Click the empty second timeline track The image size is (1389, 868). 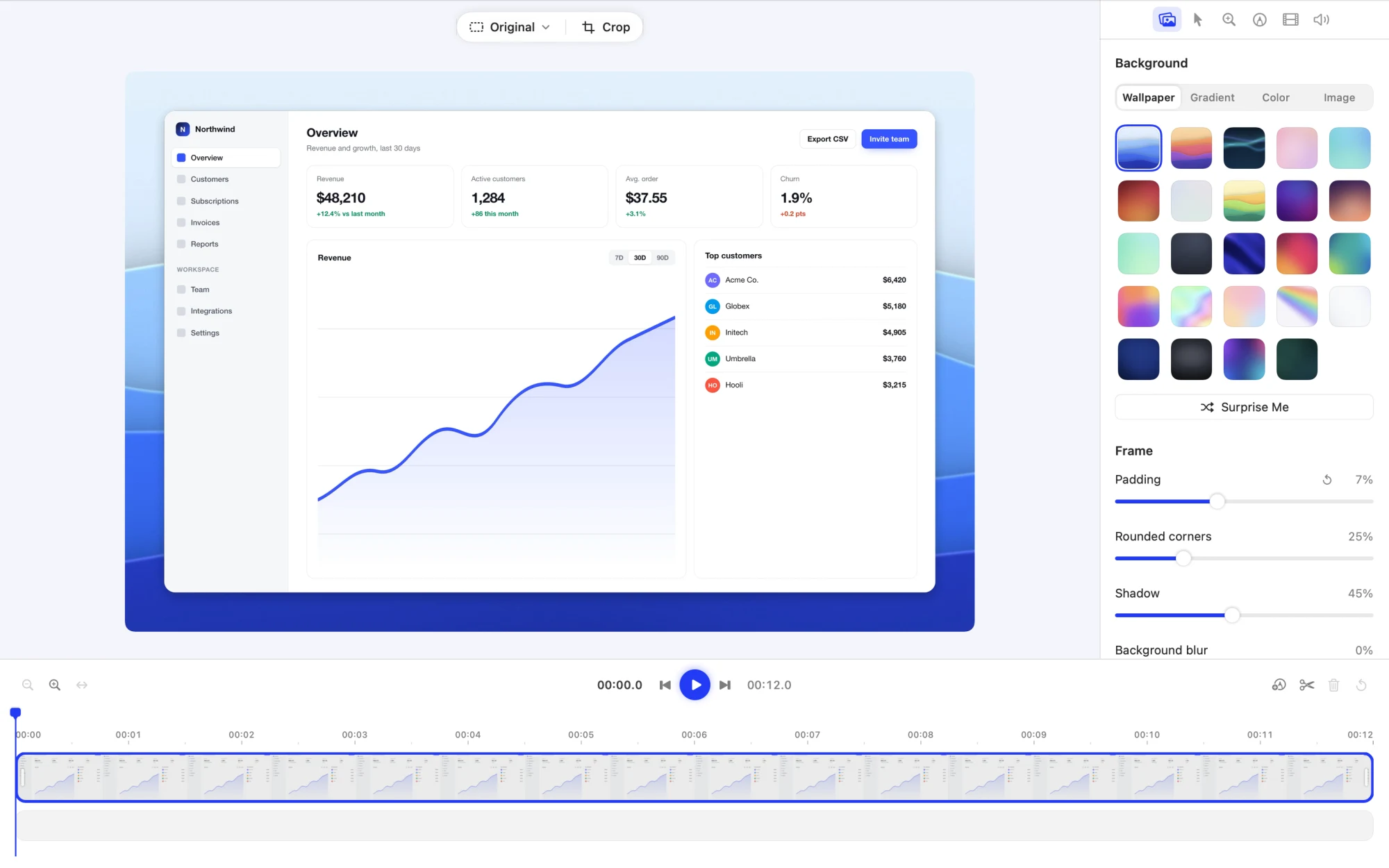pos(694,826)
